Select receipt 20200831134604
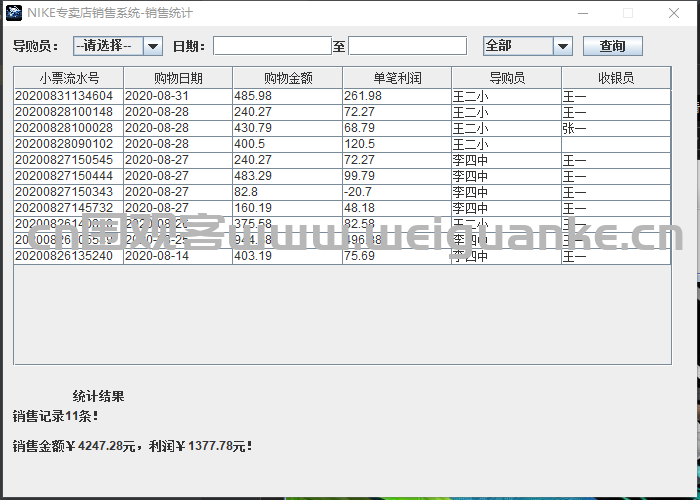This screenshot has height=500, width=700. (x=69, y=96)
